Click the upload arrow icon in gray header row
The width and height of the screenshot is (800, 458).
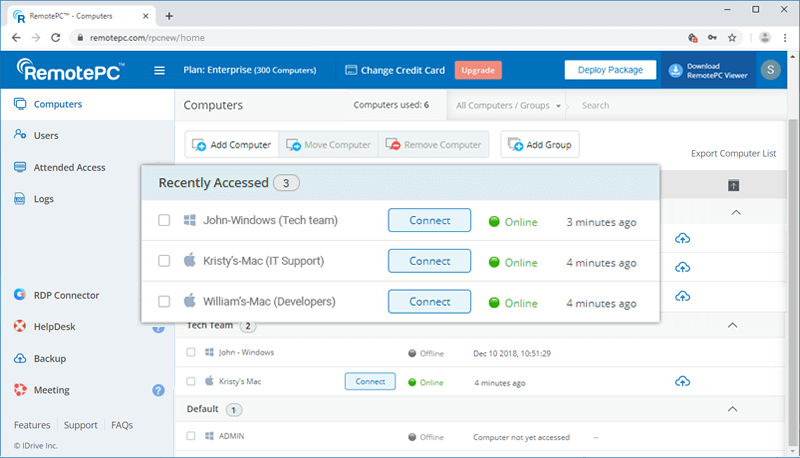pyautogui.click(x=733, y=185)
